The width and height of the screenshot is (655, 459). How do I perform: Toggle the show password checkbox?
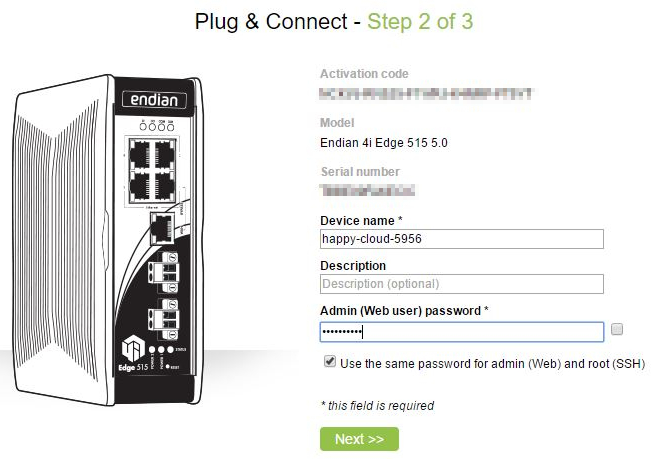tap(617, 329)
